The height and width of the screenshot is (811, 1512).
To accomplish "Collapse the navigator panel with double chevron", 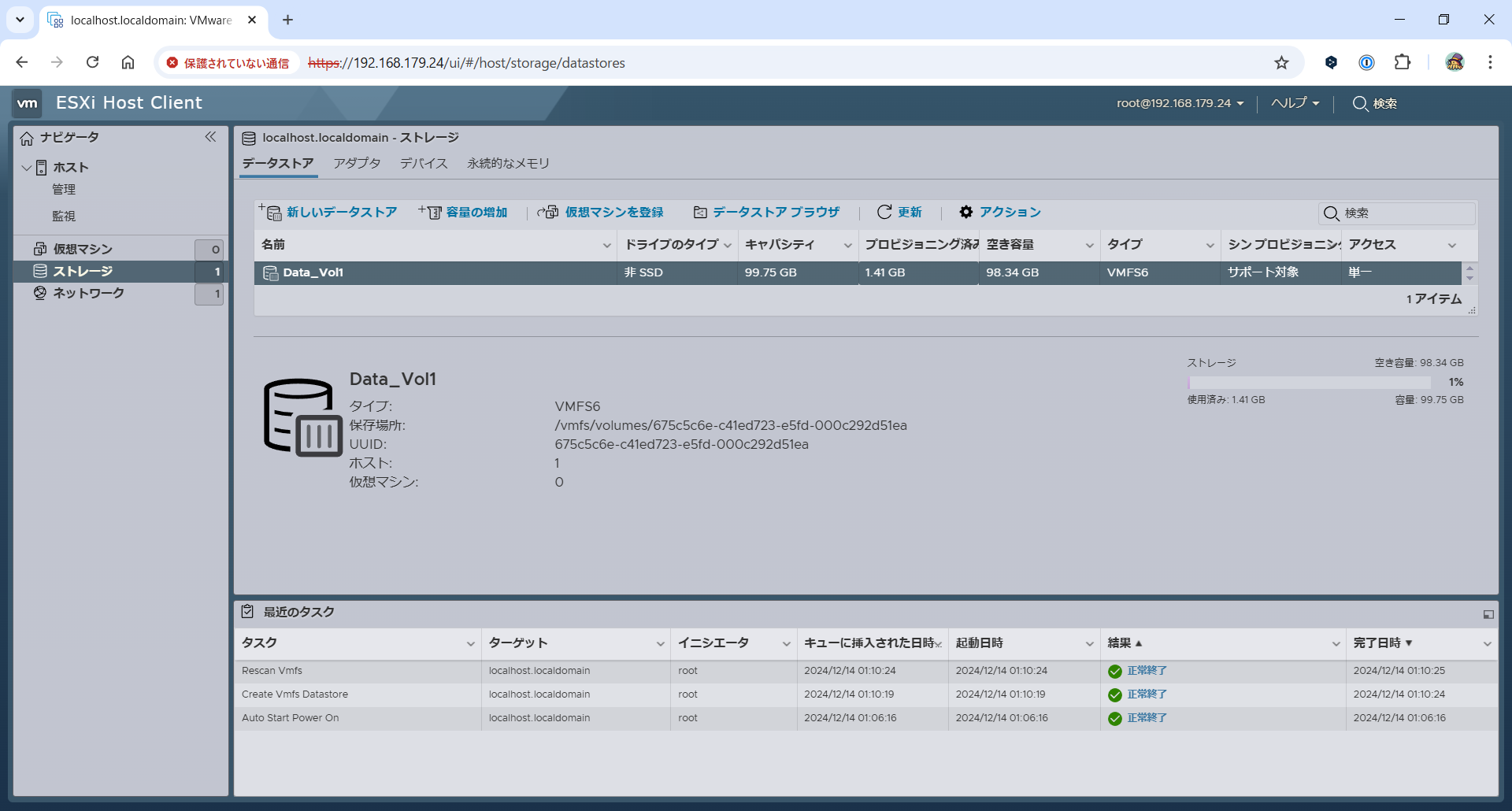I will [210, 137].
